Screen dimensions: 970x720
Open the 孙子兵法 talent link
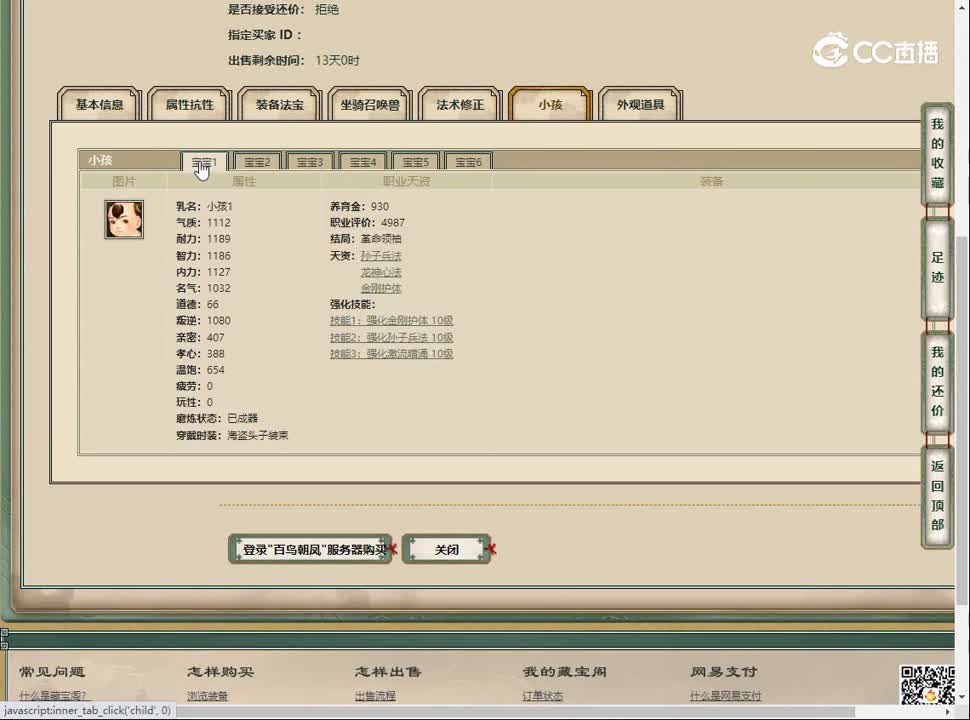[381, 255]
